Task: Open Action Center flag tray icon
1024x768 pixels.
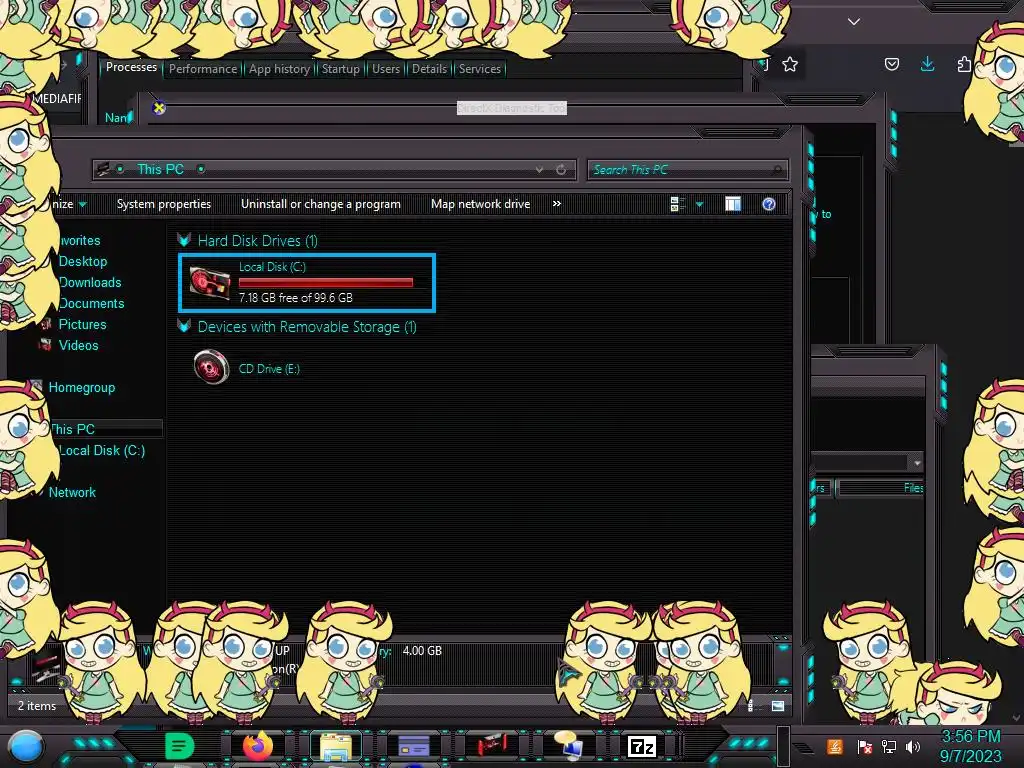Action: [x=864, y=746]
